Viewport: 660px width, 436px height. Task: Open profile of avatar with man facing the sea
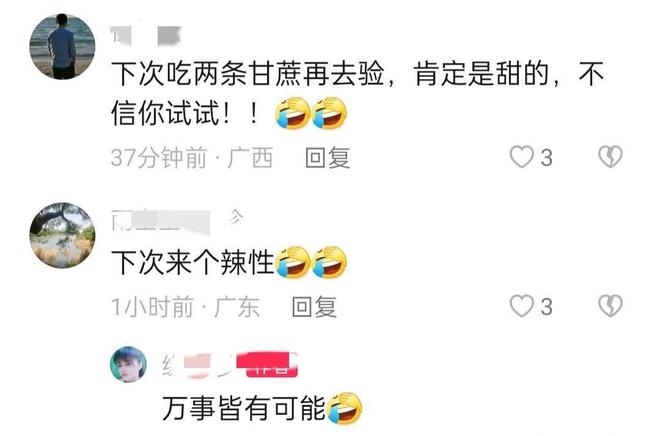coord(62,46)
